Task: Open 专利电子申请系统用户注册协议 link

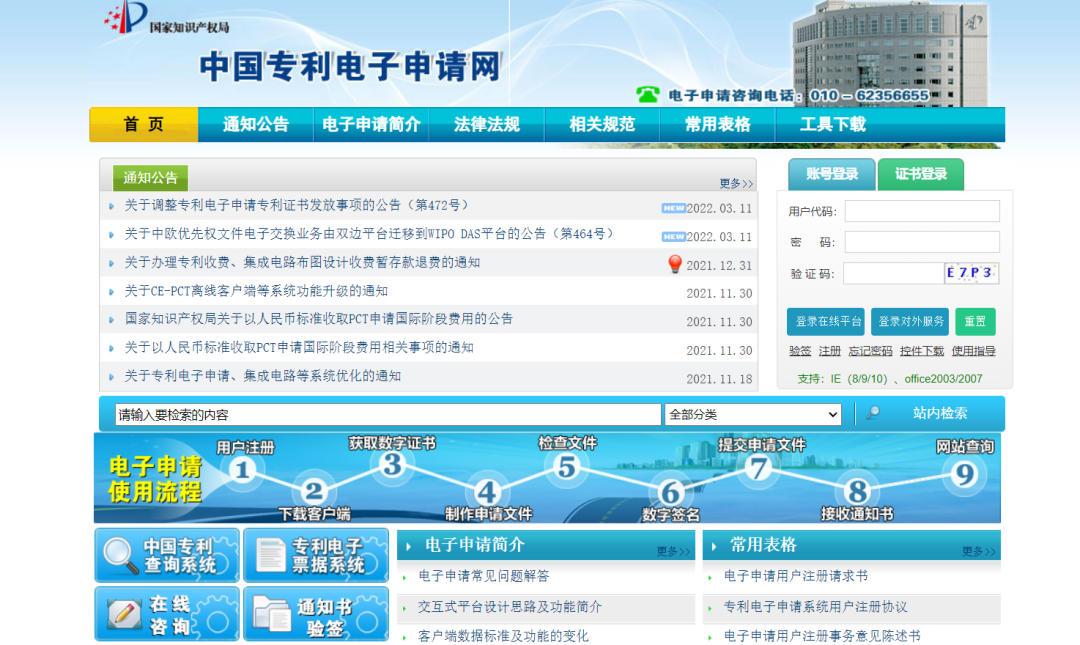Action: [815, 607]
